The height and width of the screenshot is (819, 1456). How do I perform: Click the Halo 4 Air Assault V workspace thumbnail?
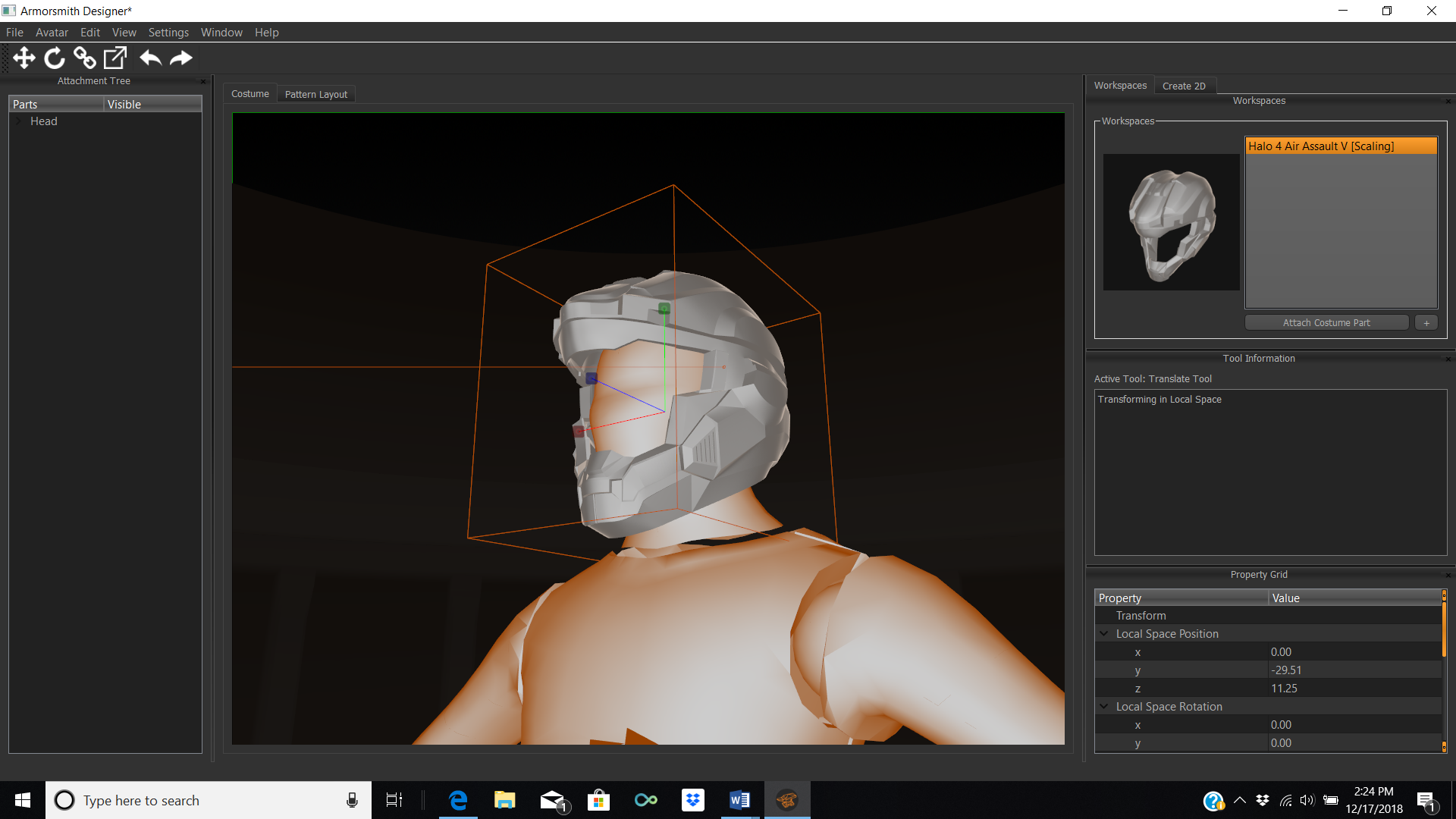coord(1171,222)
